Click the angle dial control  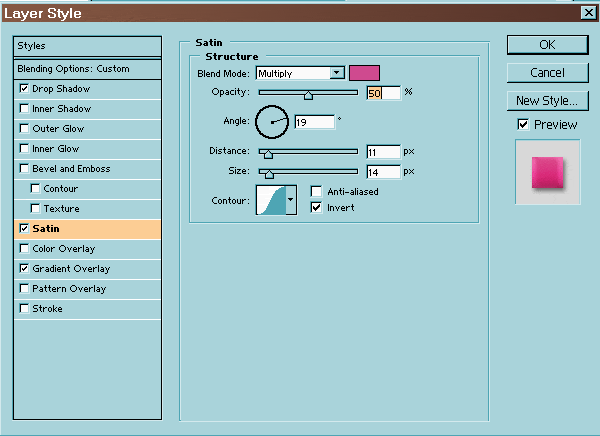click(272, 122)
